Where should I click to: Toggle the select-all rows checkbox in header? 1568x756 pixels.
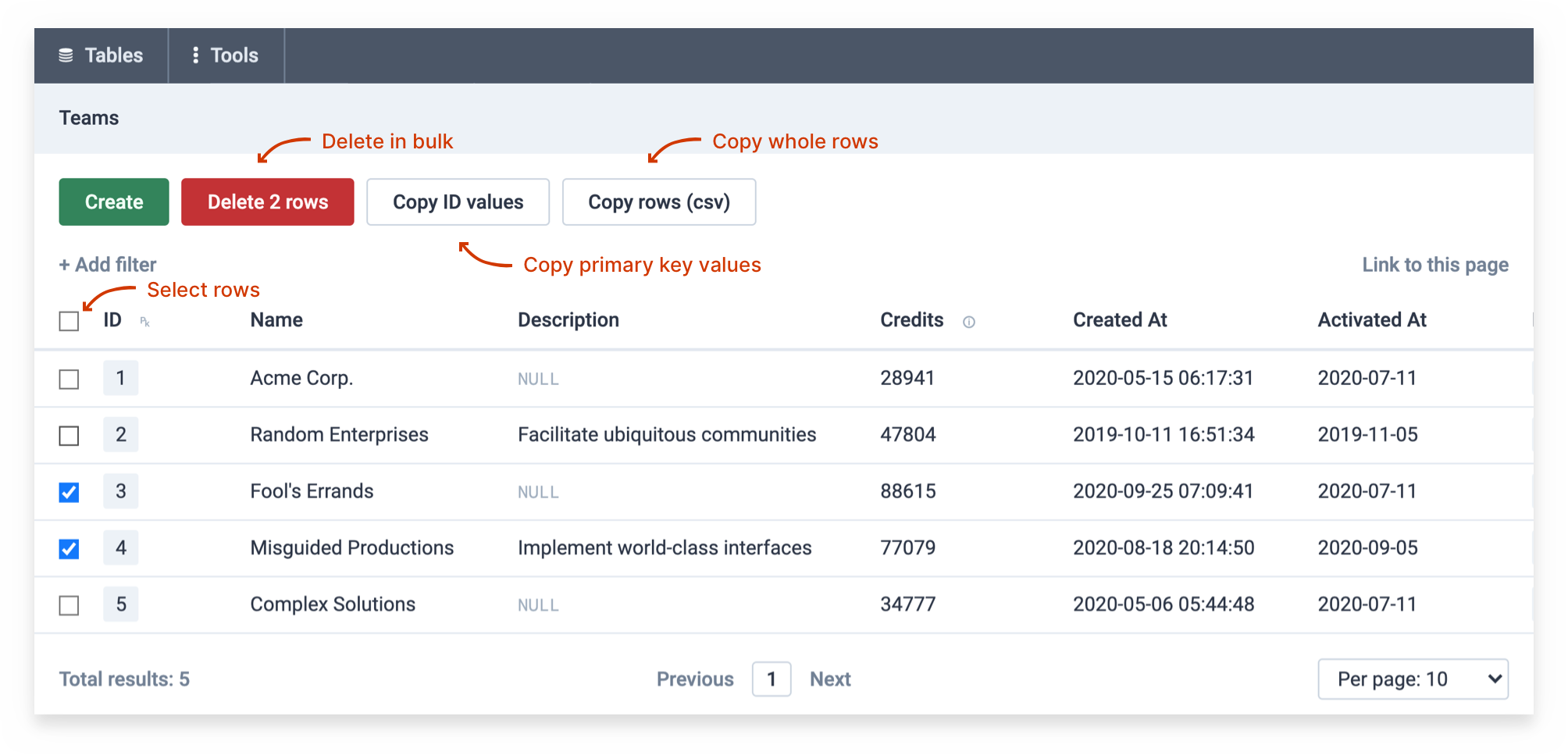pyautogui.click(x=69, y=321)
